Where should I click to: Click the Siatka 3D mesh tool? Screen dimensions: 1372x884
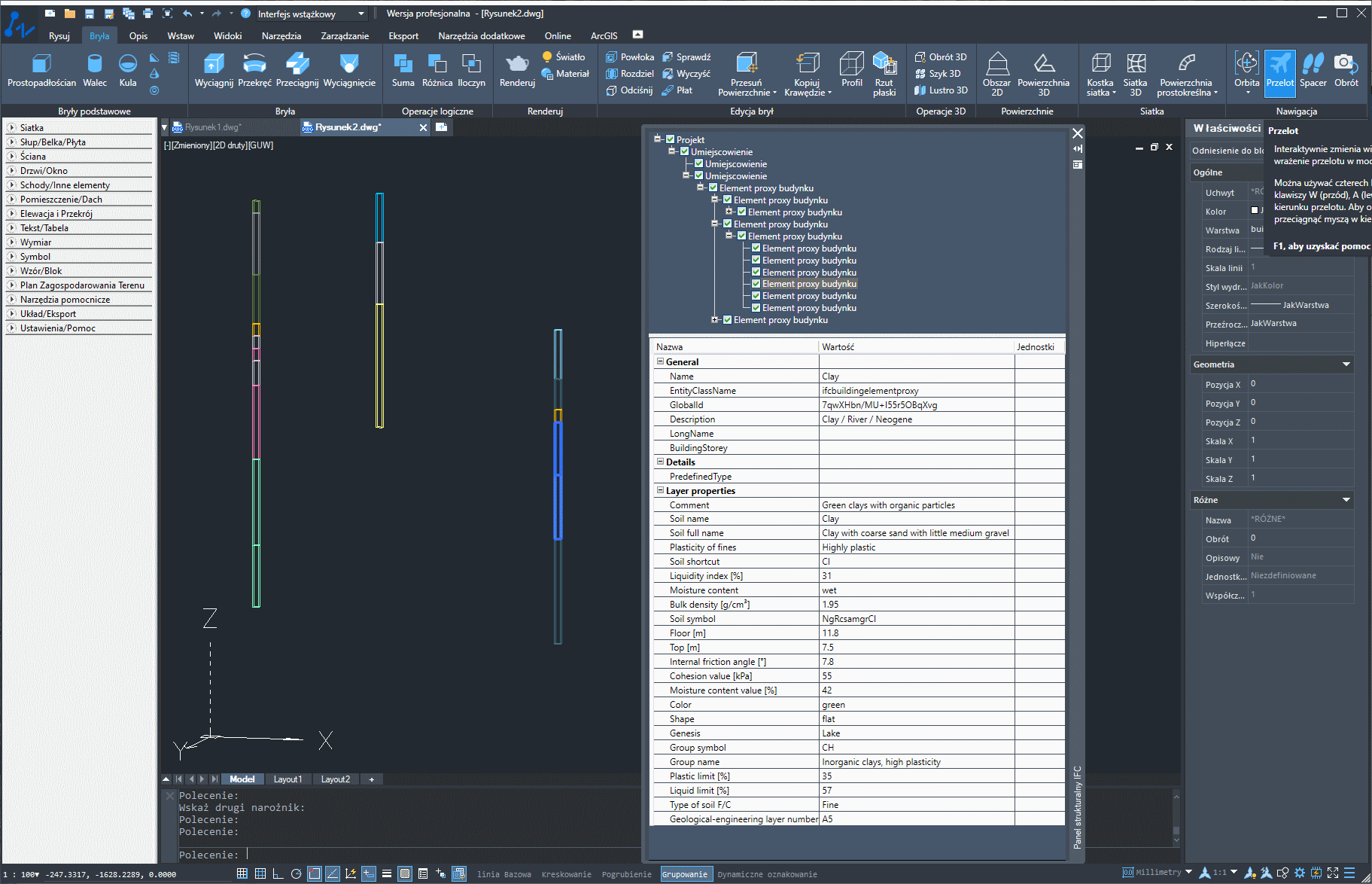[1135, 74]
